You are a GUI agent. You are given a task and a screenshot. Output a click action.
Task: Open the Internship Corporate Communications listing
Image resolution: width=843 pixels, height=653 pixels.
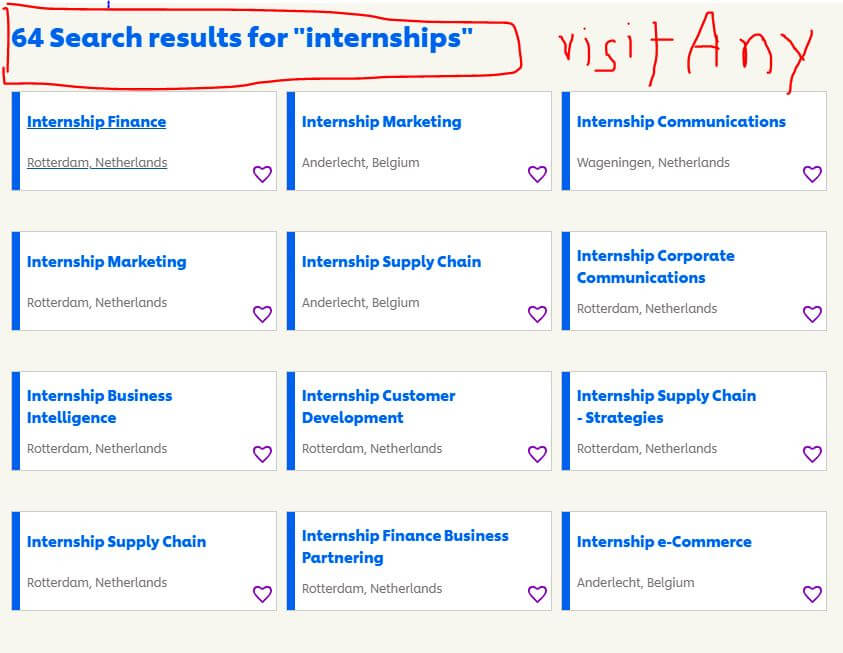click(x=656, y=266)
